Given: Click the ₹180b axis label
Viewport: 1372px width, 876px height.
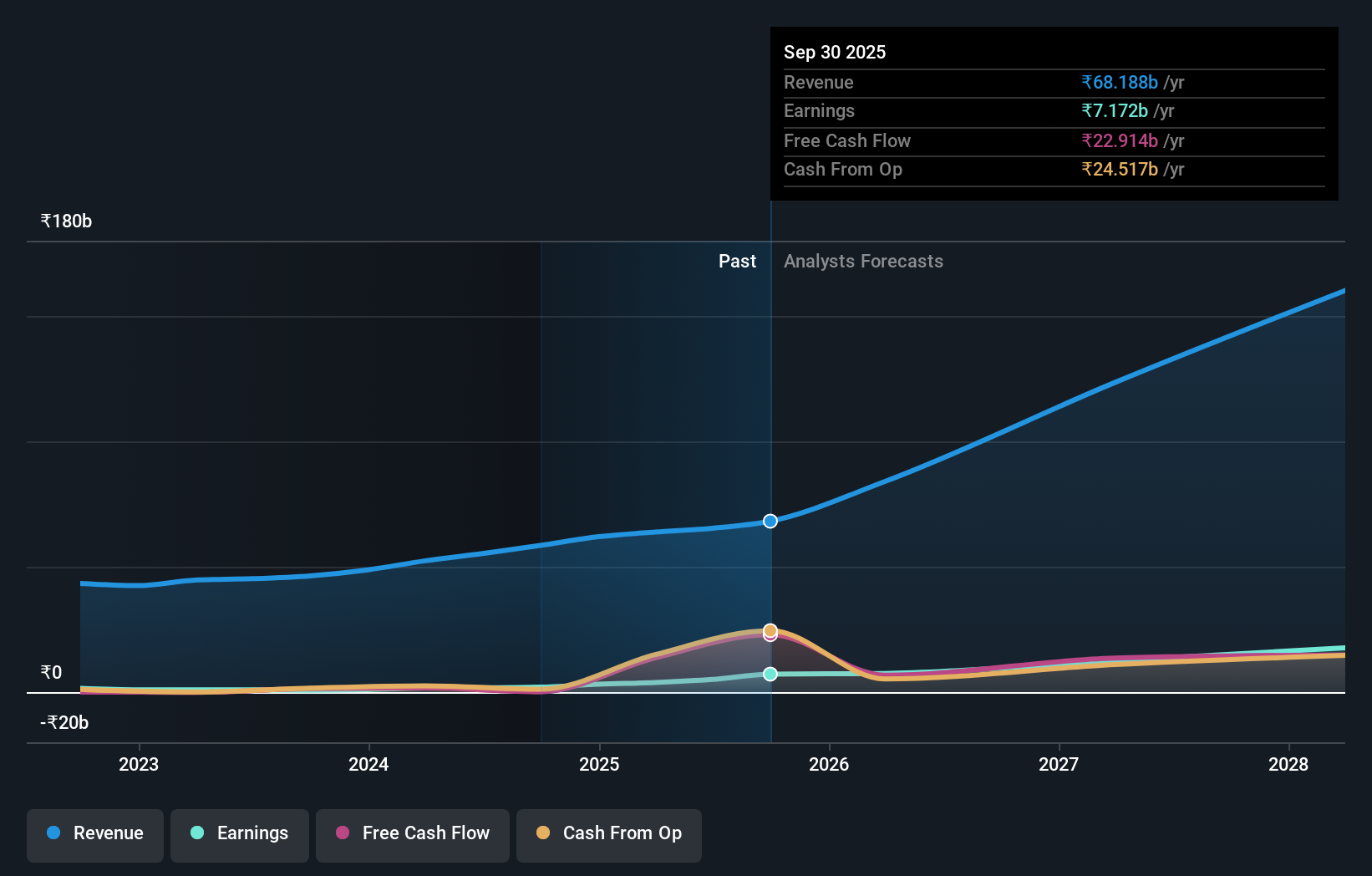Looking at the screenshot, I should (x=66, y=220).
